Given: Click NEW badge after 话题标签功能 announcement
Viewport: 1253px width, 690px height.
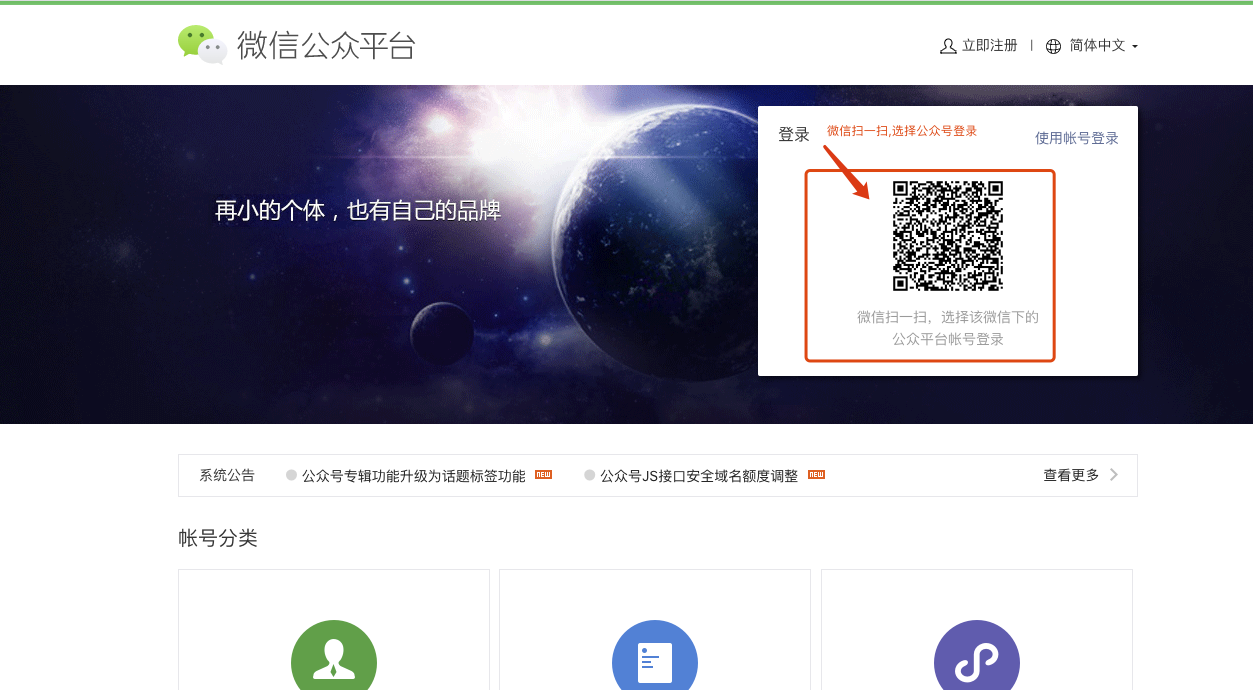Looking at the screenshot, I should [543, 474].
